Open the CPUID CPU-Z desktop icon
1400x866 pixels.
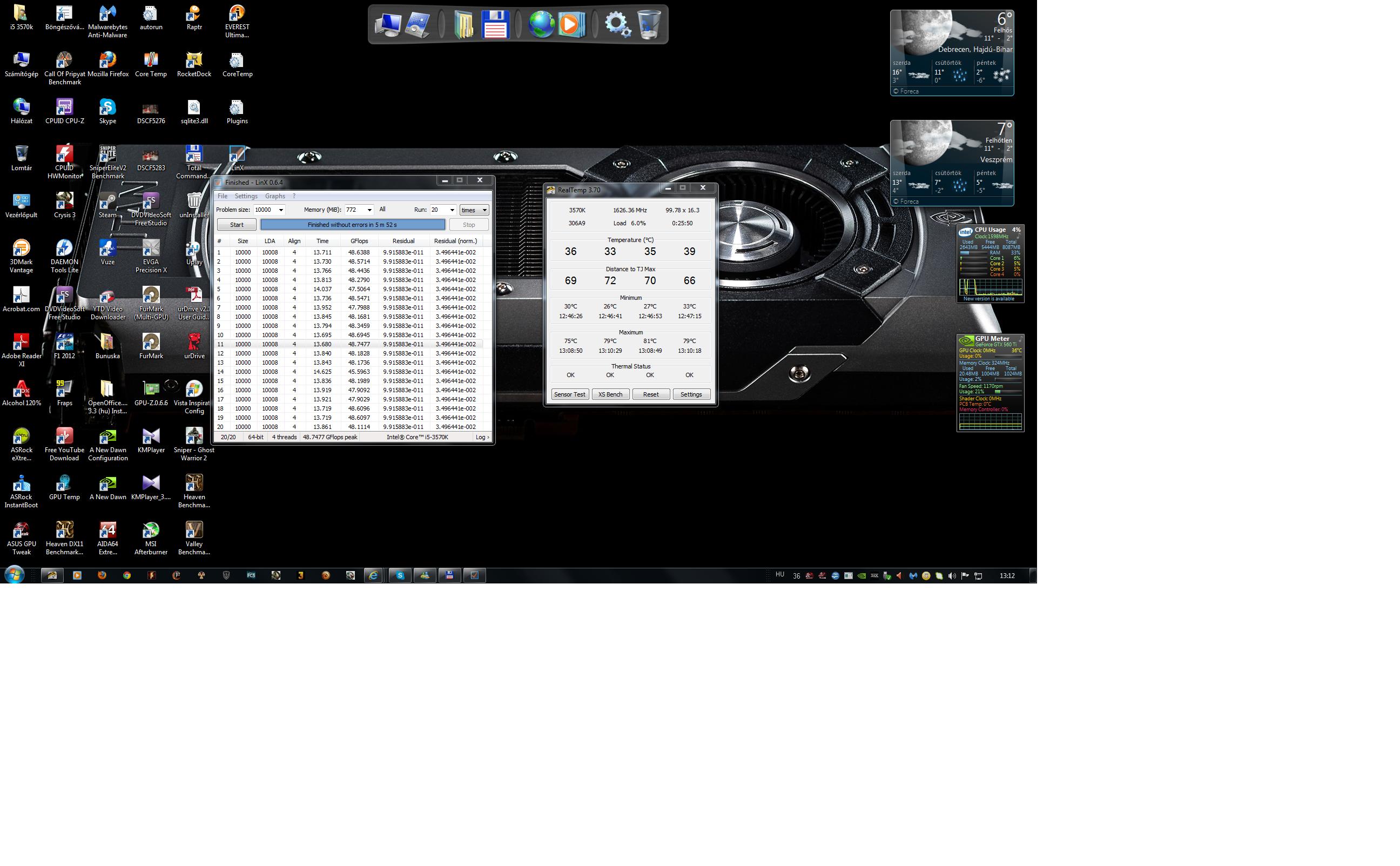pyautogui.click(x=64, y=107)
